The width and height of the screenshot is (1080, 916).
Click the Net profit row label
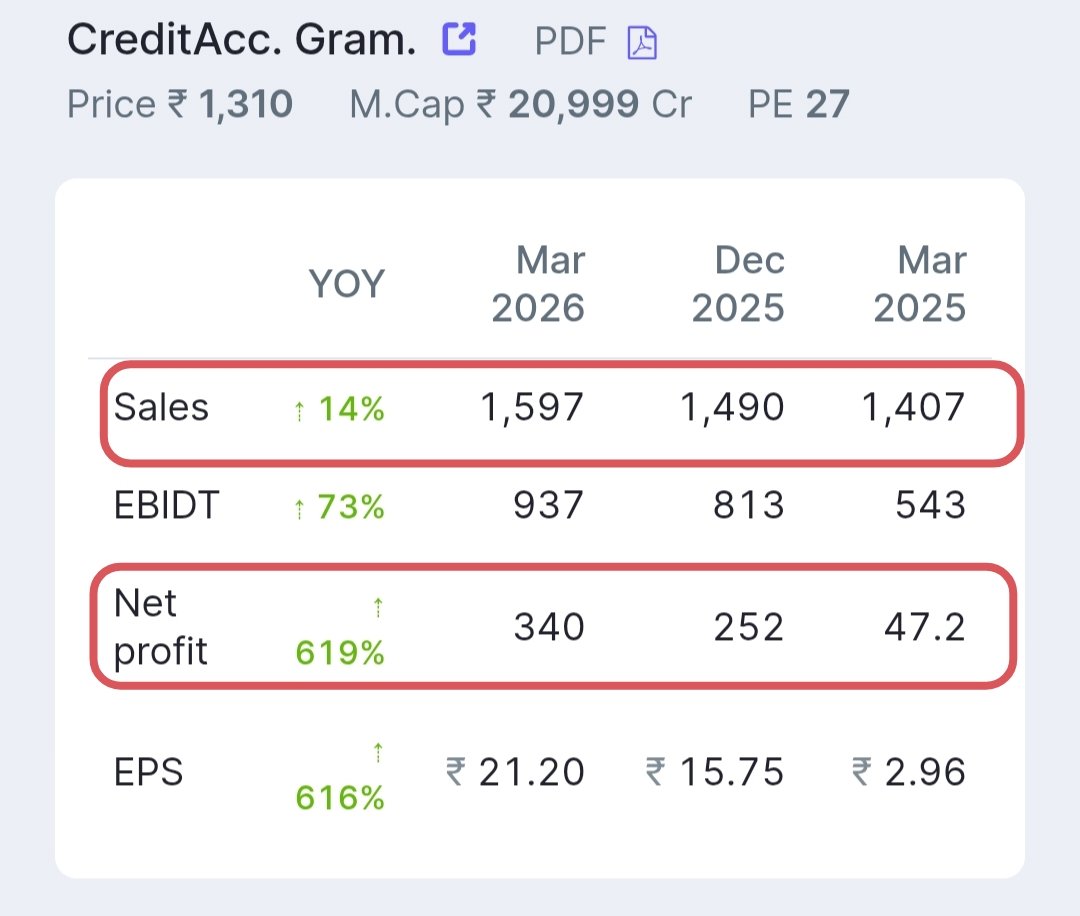(160, 627)
